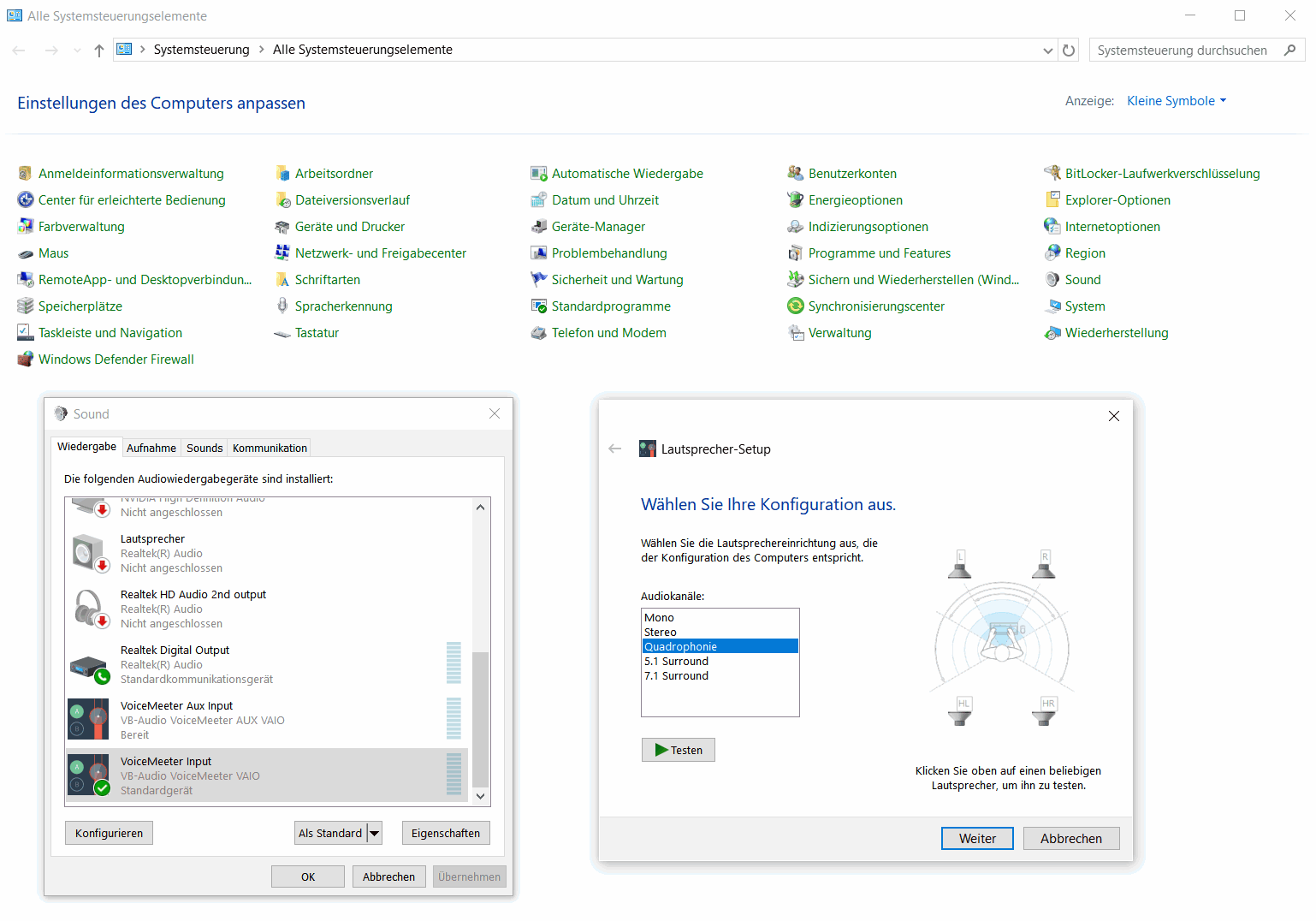The height and width of the screenshot is (921, 1316).
Task: Click Abbrechen in Lautsprecher-Setup
Action: 1071,839
